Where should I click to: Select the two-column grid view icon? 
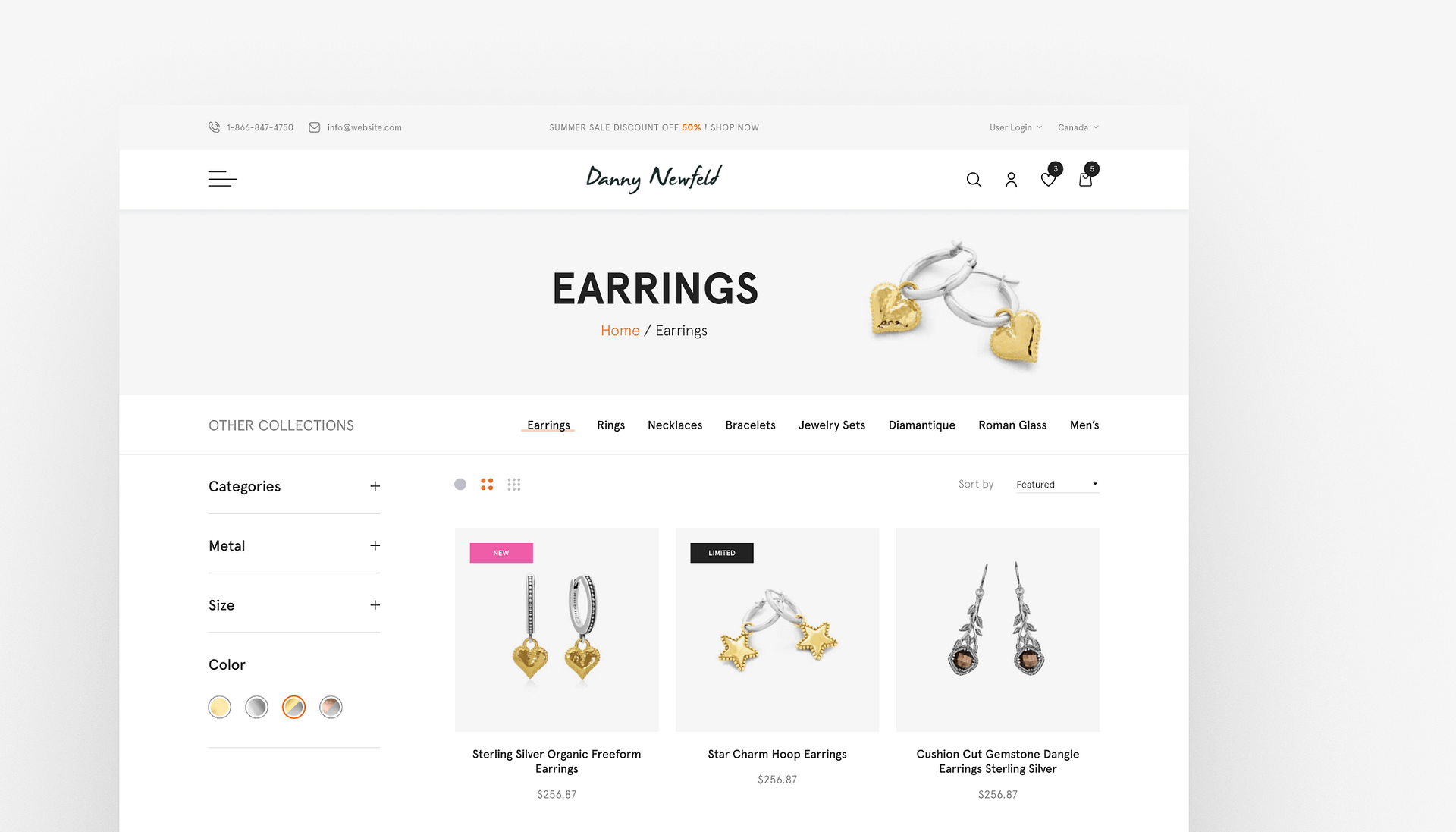(487, 484)
